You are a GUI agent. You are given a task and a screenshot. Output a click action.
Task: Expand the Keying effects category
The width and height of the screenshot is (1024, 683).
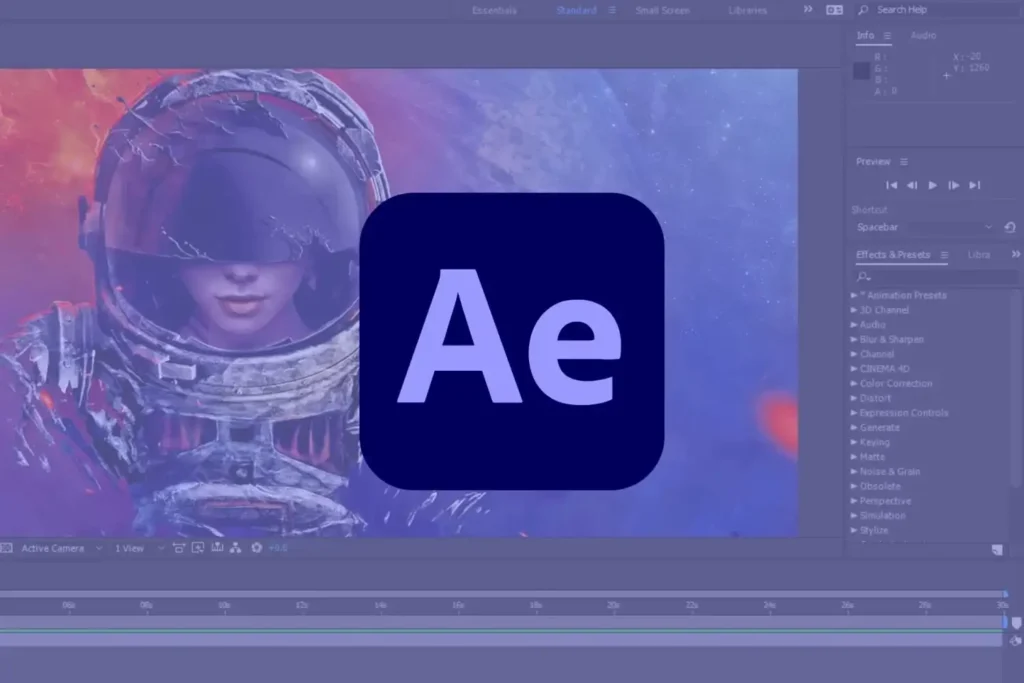tap(854, 442)
